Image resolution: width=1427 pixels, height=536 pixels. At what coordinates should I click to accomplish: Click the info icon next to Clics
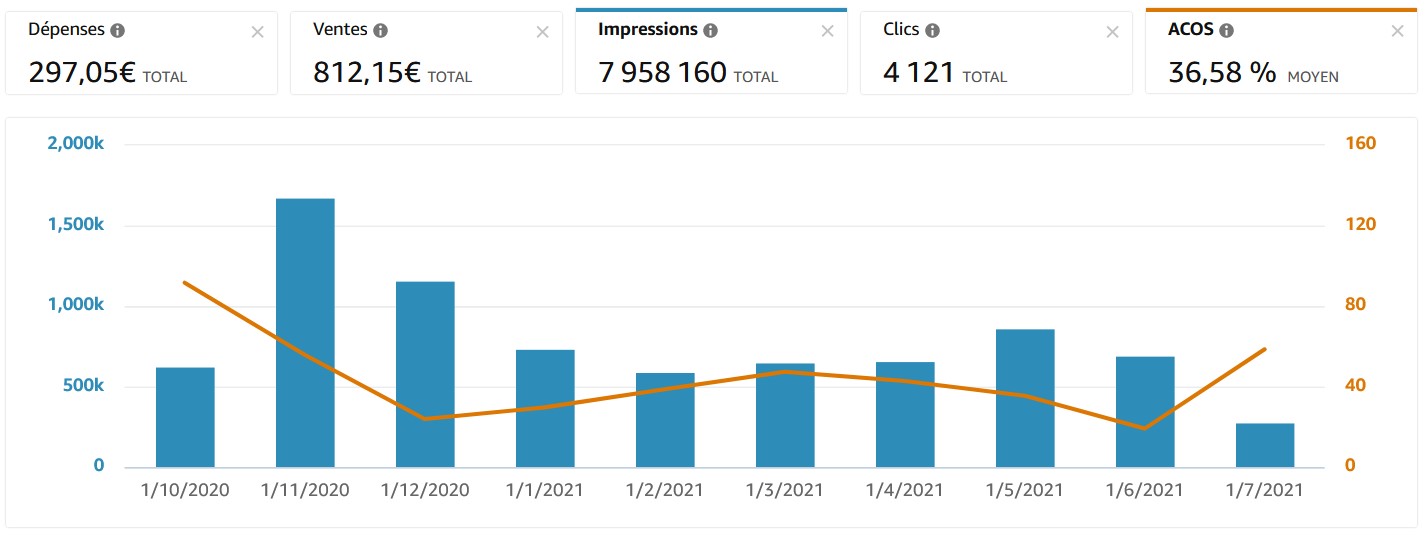coord(932,31)
